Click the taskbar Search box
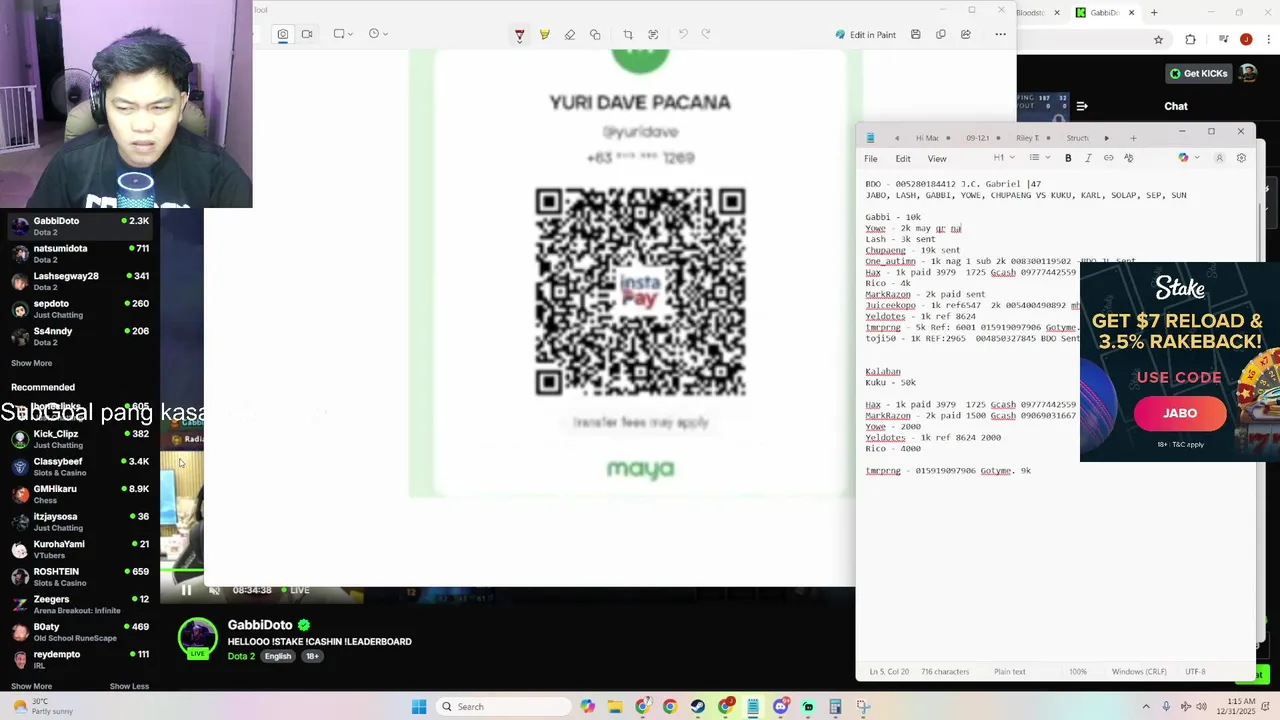The height and width of the screenshot is (720, 1280). [505, 707]
